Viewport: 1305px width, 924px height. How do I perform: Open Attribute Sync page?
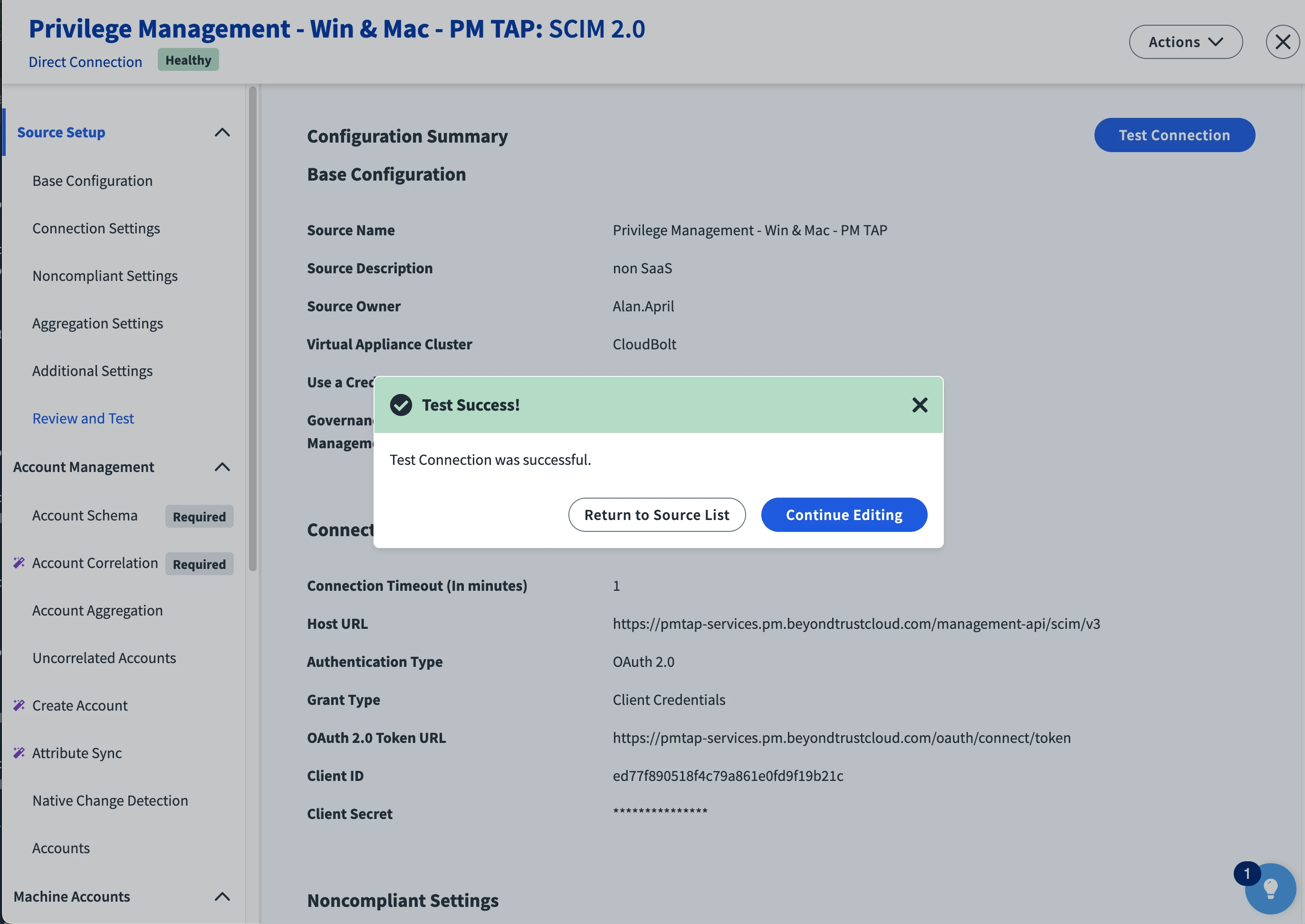(x=77, y=753)
